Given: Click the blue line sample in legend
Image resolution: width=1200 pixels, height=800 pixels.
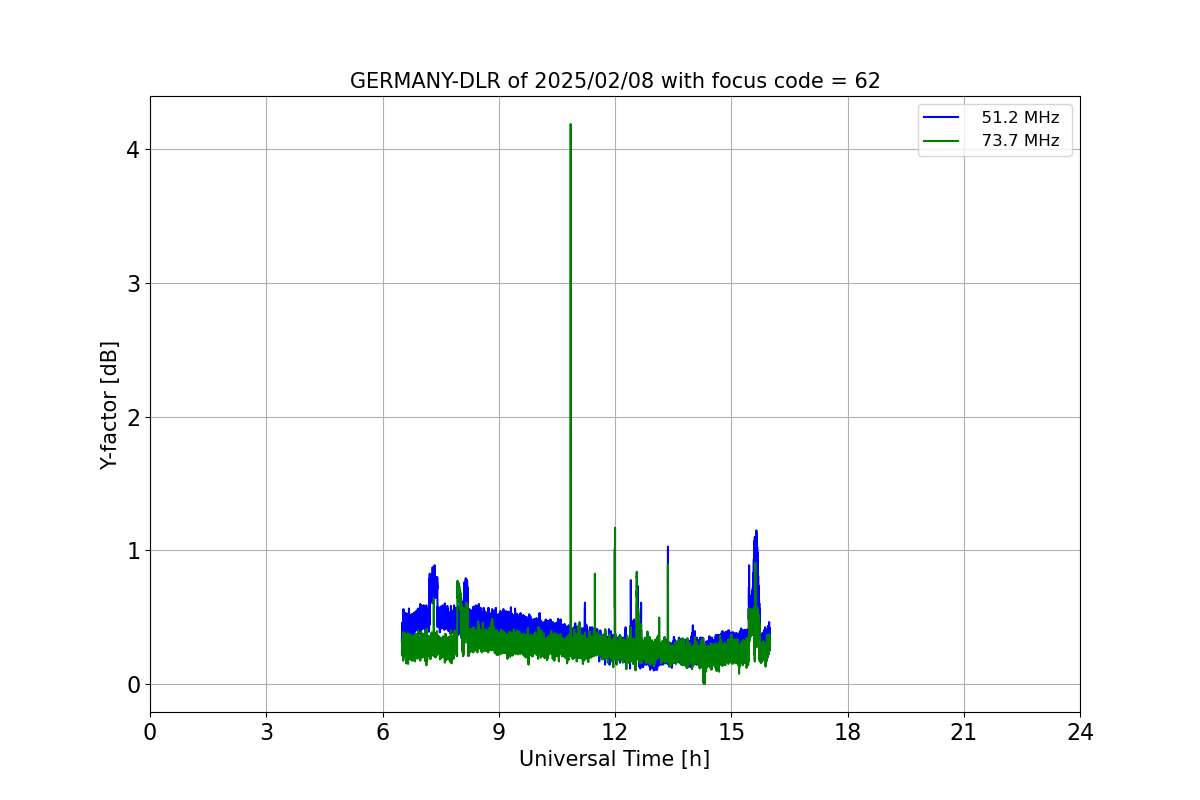Looking at the screenshot, I should tap(942, 118).
